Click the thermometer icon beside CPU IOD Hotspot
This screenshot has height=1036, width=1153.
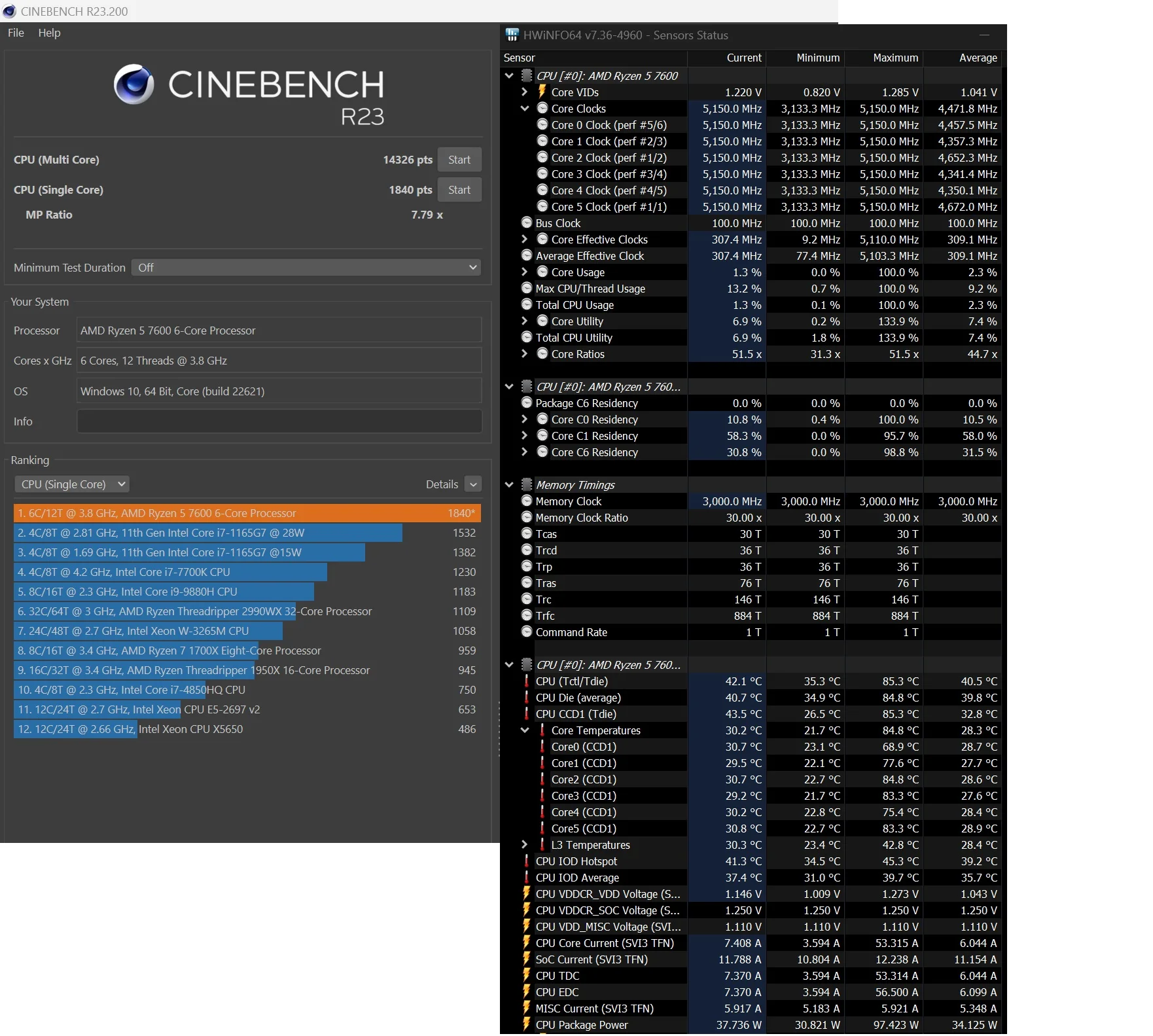[527, 861]
